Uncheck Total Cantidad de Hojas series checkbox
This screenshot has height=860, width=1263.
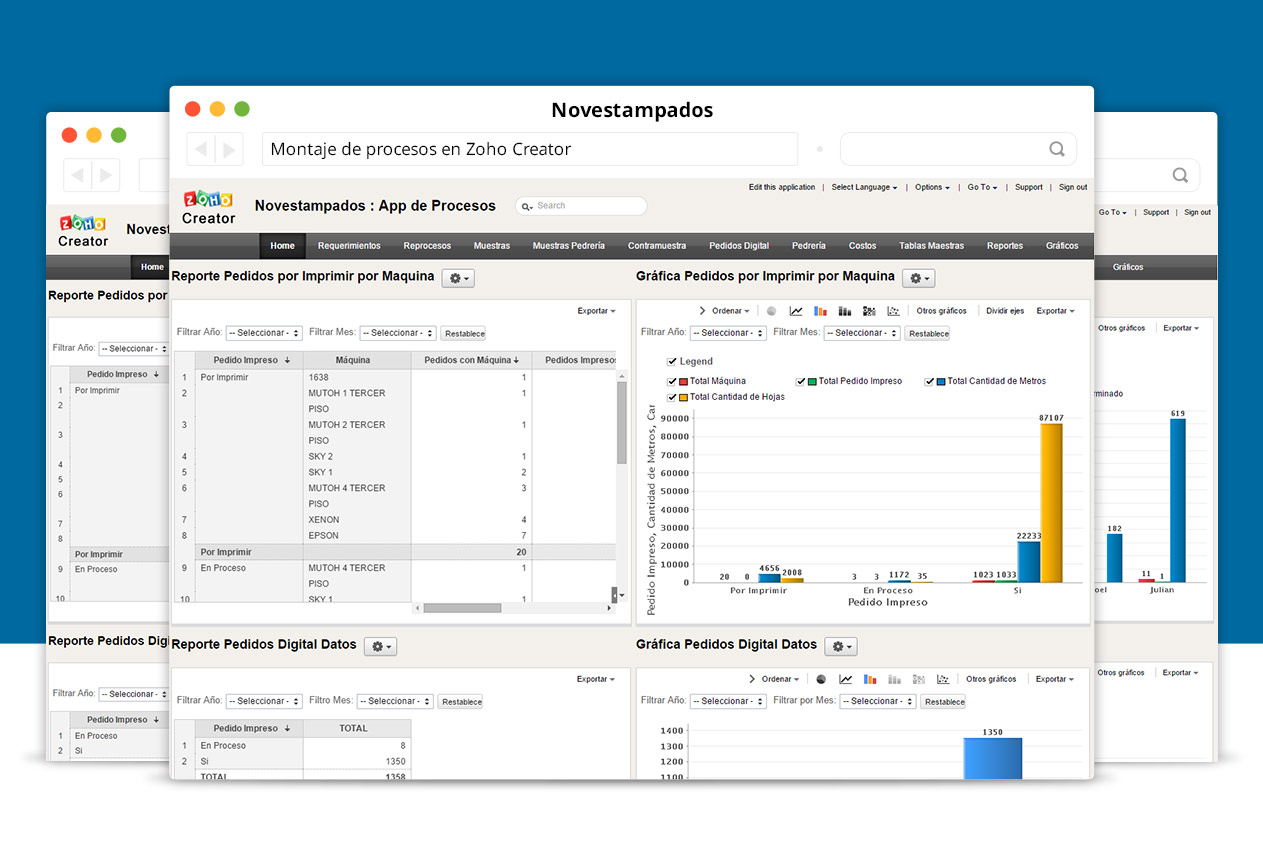pyautogui.click(x=672, y=397)
